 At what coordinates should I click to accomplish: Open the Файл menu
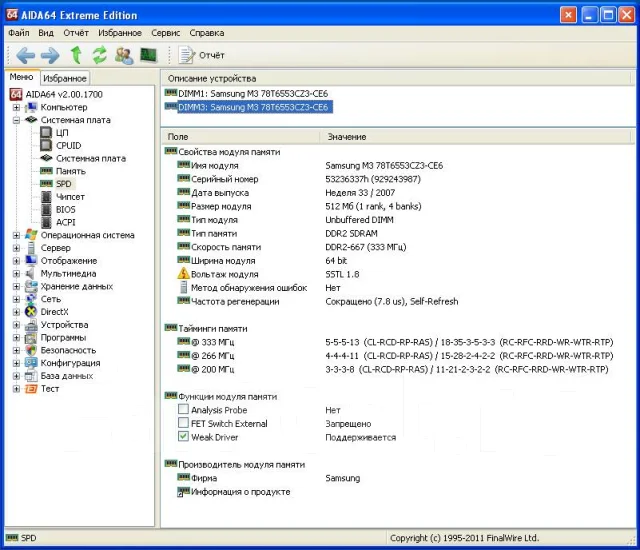[x=19, y=33]
